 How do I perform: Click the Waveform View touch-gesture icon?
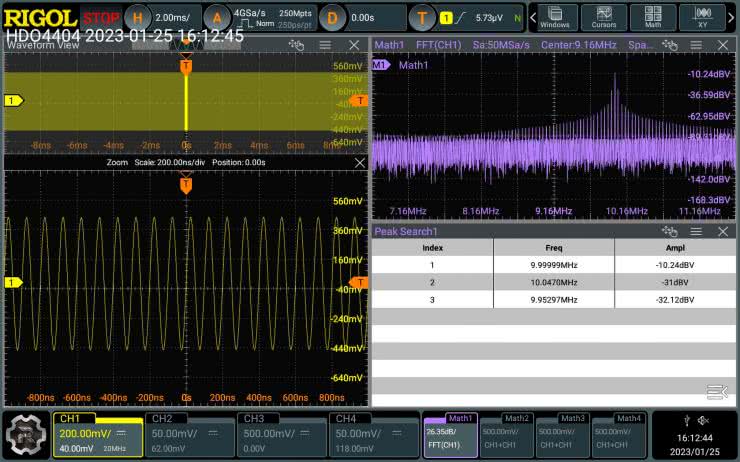tap(295, 45)
